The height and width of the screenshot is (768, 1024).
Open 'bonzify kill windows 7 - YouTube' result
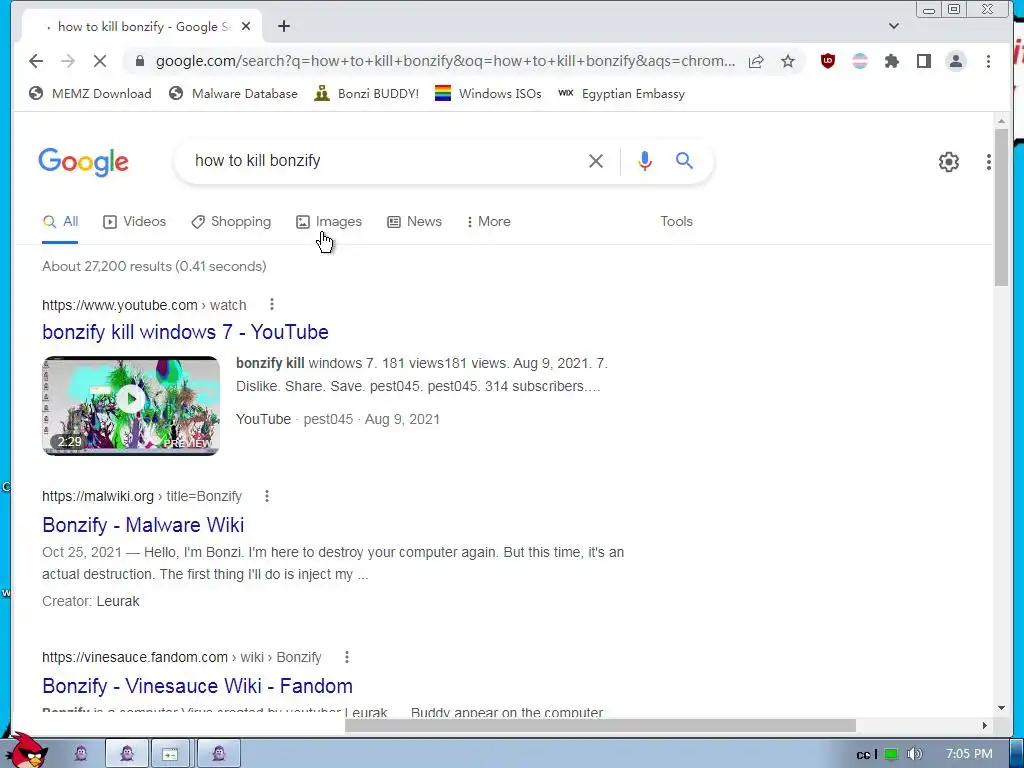[185, 332]
